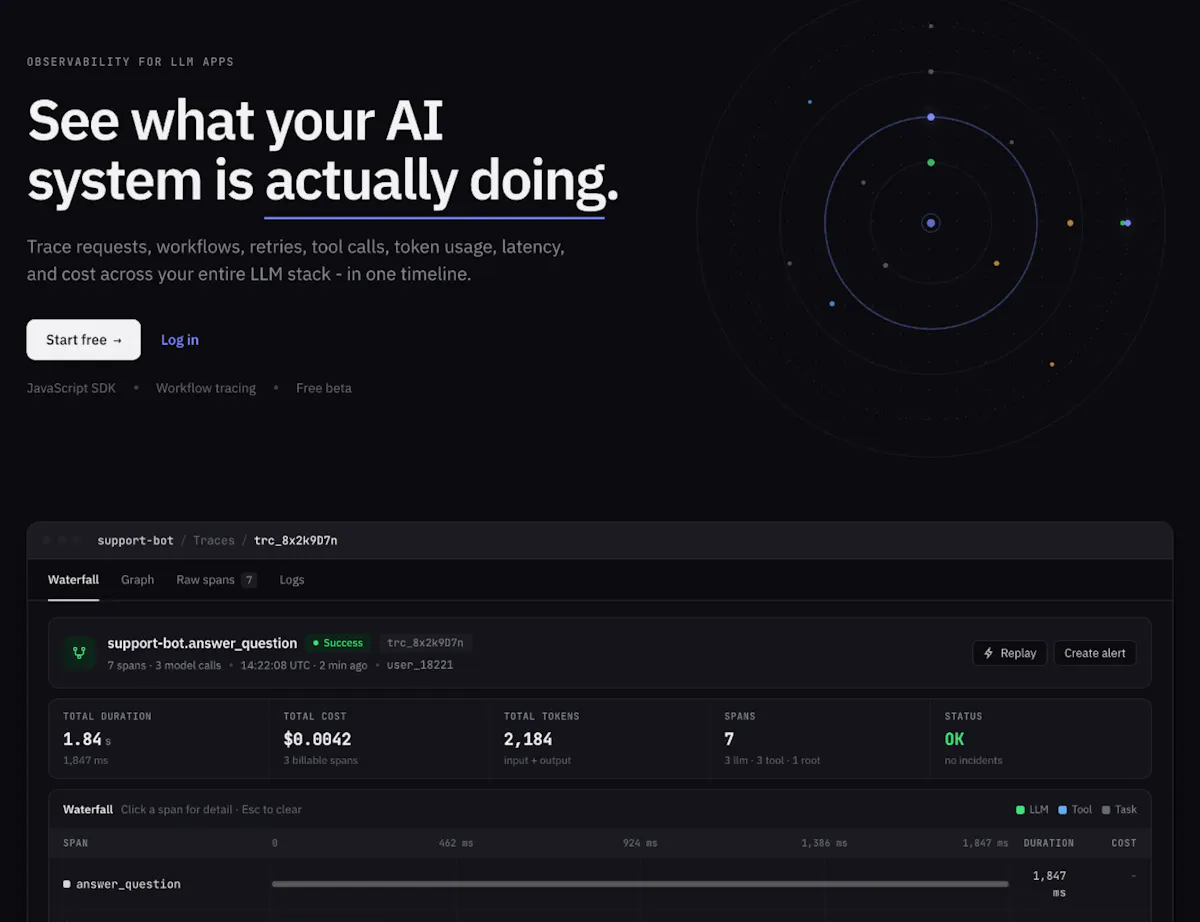This screenshot has height=922, width=1200.
Task: Click the 462 ms timeline axis label
Action: point(456,843)
